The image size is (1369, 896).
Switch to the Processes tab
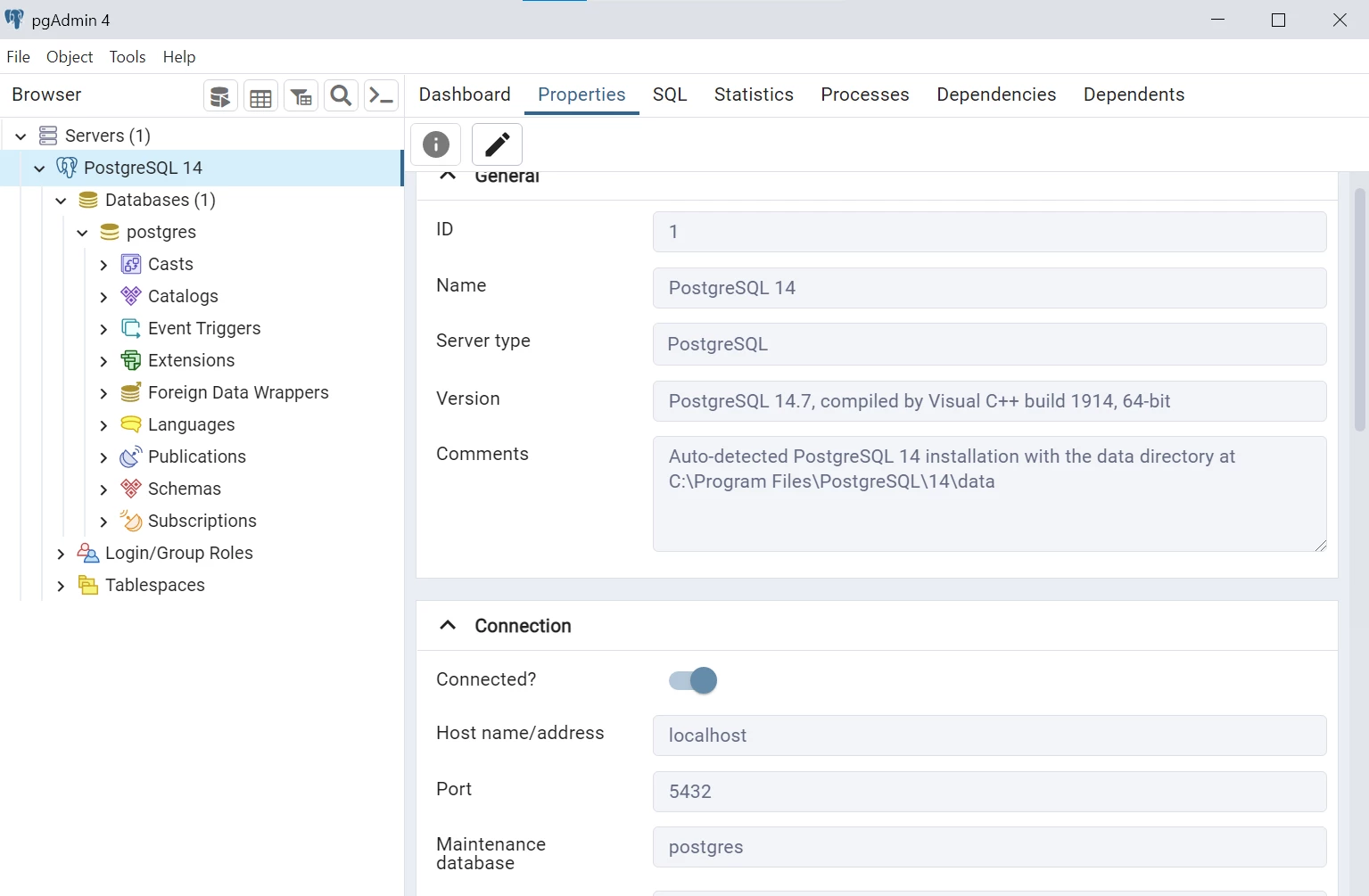click(x=865, y=95)
